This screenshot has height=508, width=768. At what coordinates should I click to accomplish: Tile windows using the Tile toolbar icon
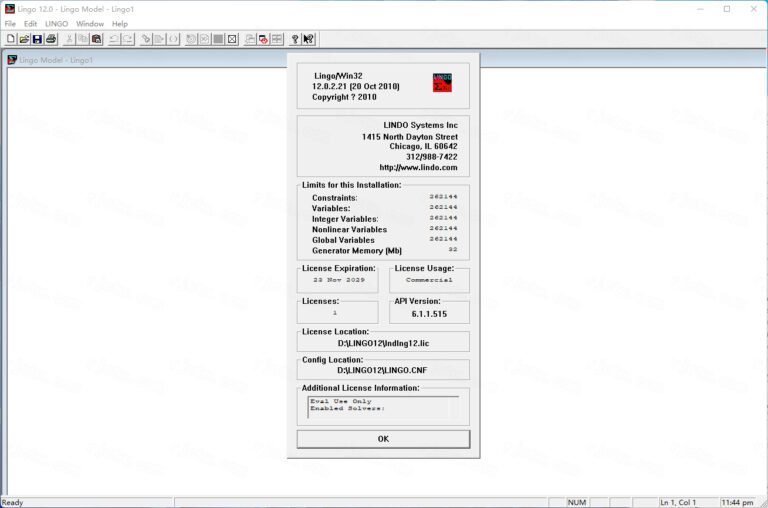click(x=277, y=39)
